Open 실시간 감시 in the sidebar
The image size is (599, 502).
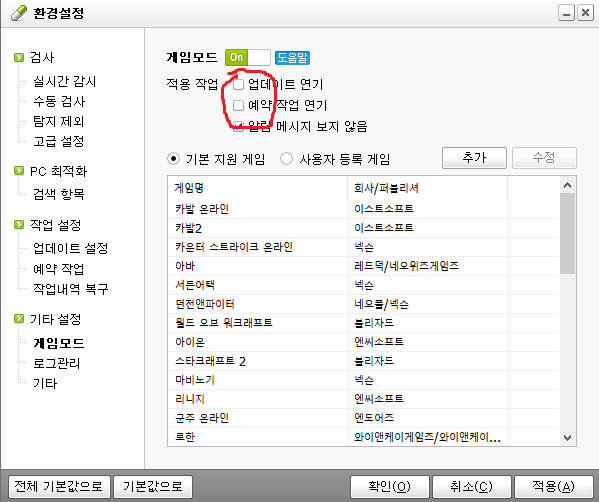65,81
